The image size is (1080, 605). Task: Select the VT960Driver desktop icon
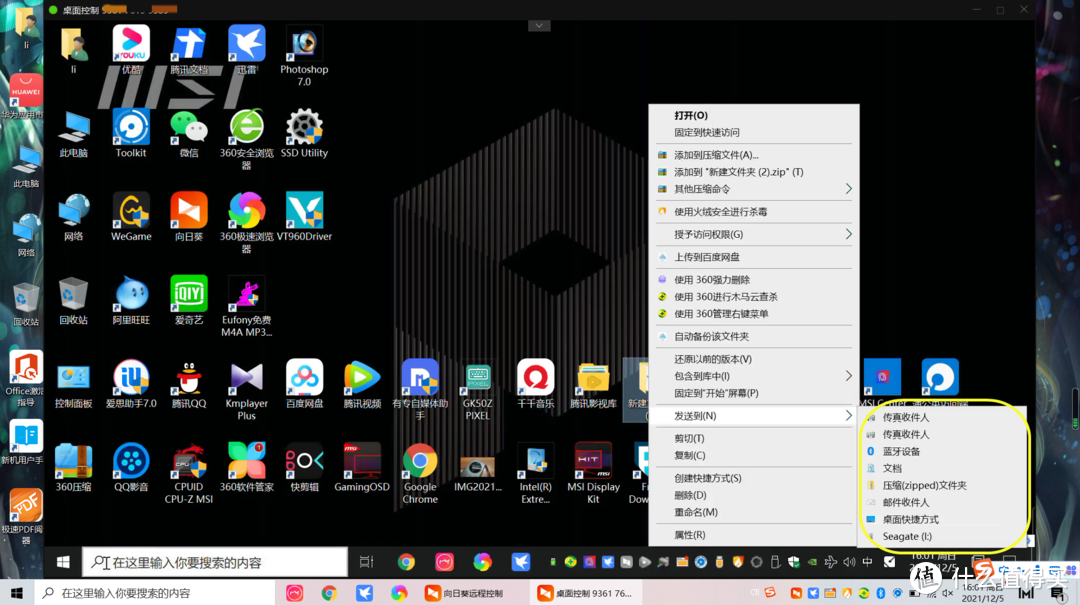pos(304,216)
